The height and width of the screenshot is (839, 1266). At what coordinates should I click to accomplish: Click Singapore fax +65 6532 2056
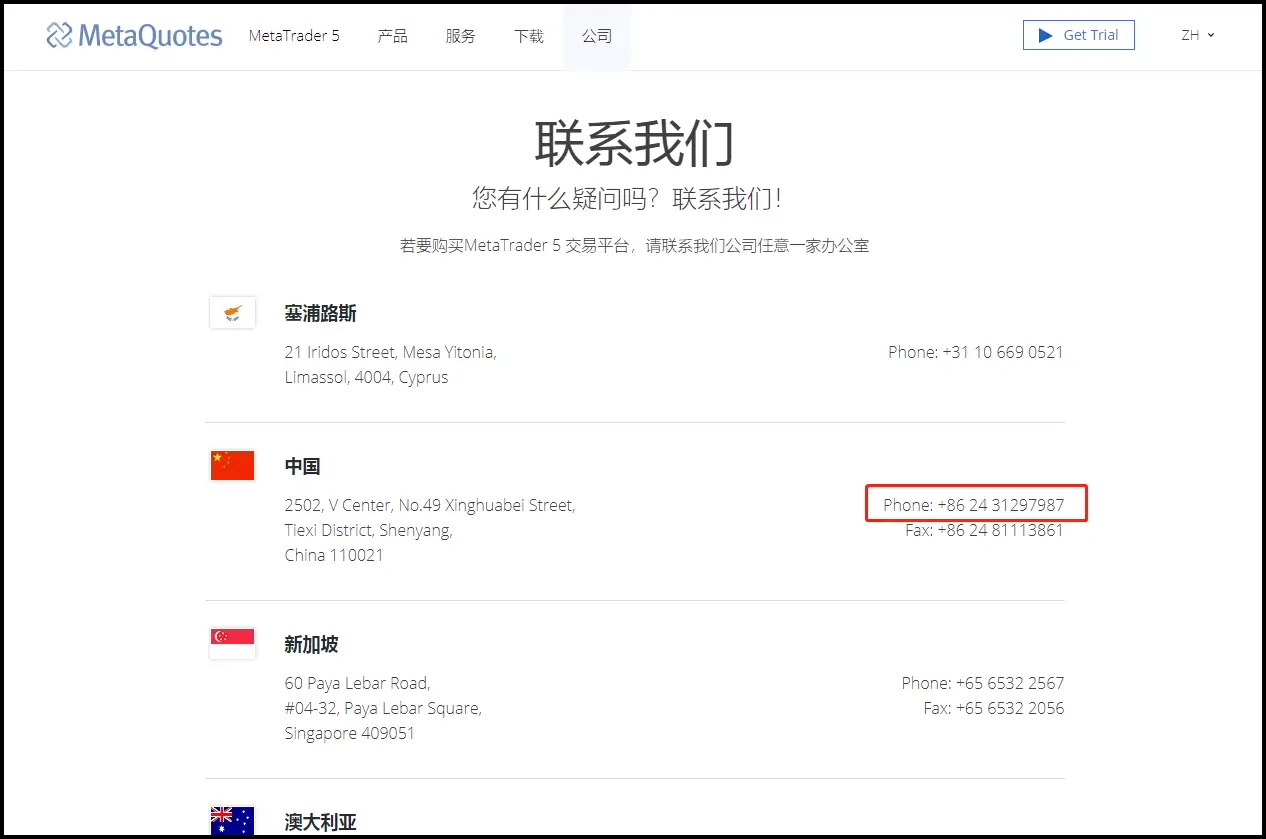[994, 708]
